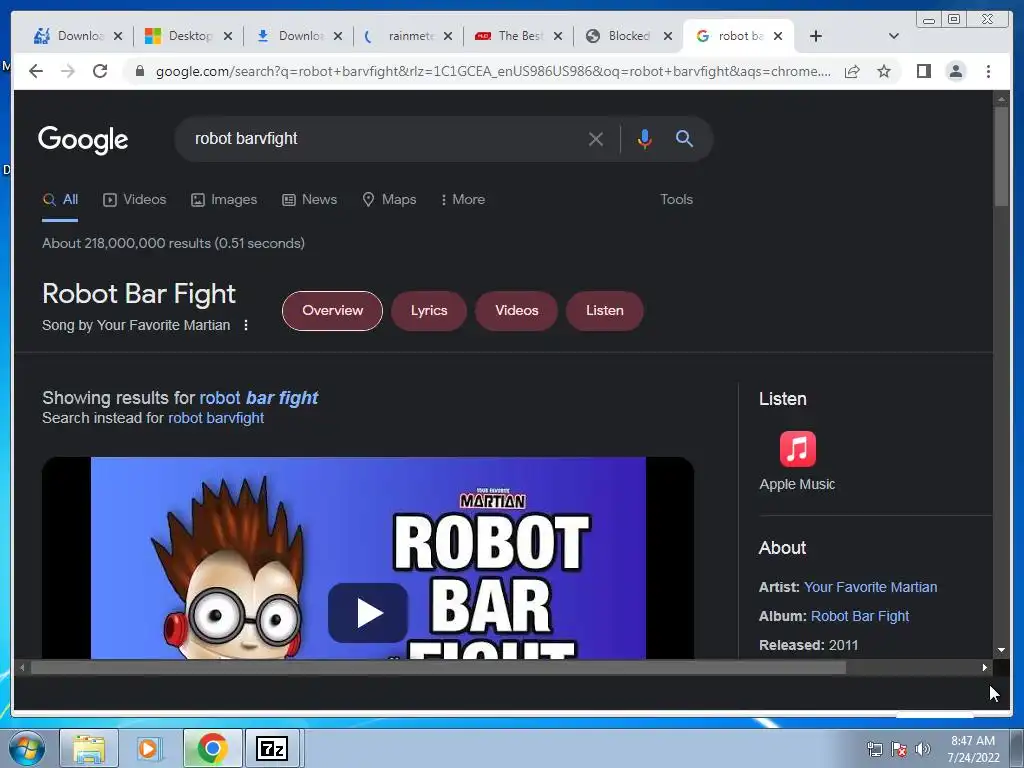Open Your Favorite Martian artist link
Viewport: 1024px width, 768px height.
[x=871, y=587]
